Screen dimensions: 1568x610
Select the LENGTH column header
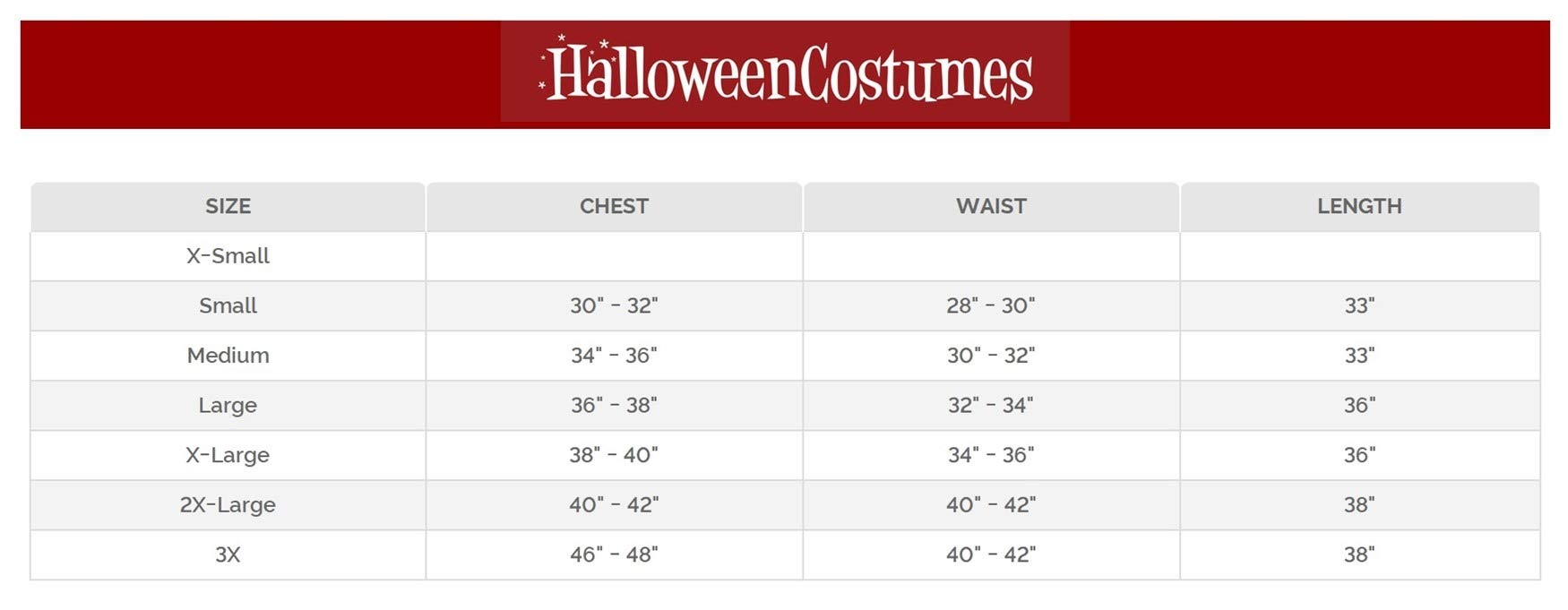click(1359, 206)
